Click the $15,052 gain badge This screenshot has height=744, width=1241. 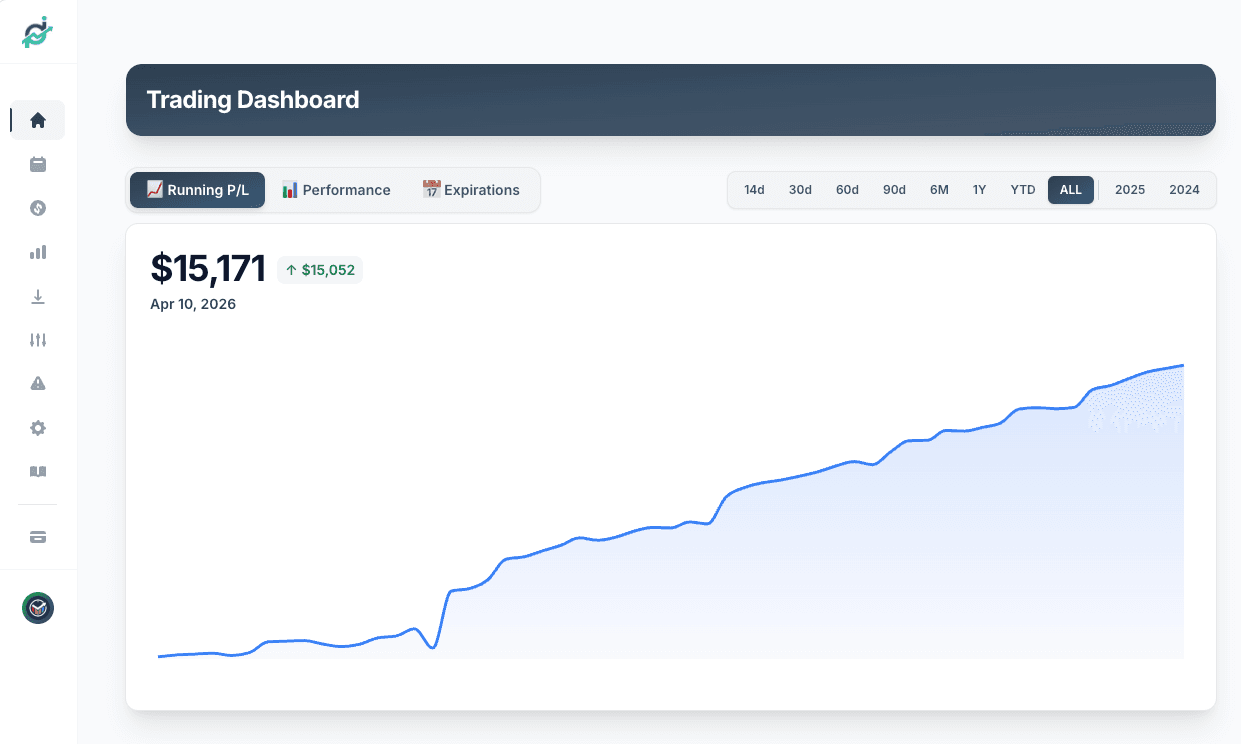[x=320, y=269]
